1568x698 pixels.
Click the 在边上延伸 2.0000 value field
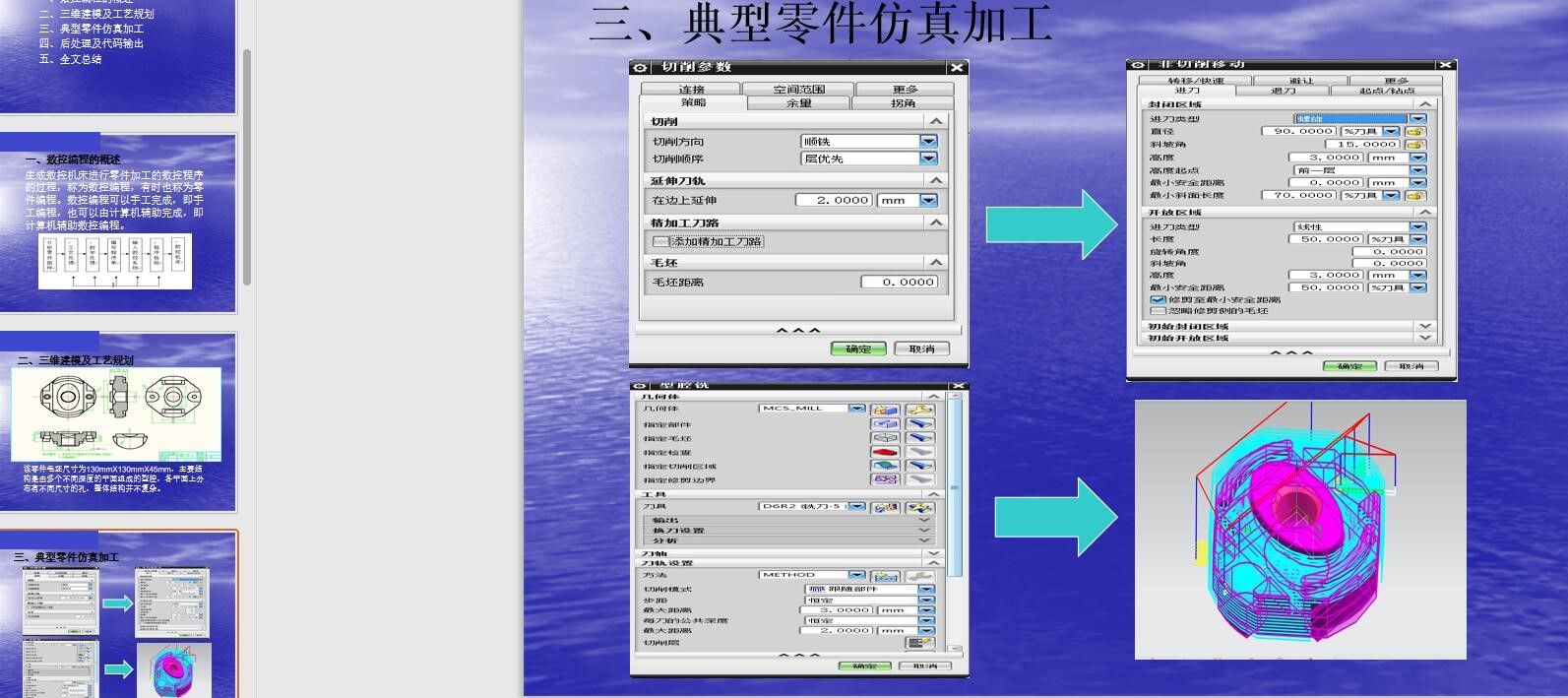point(834,200)
